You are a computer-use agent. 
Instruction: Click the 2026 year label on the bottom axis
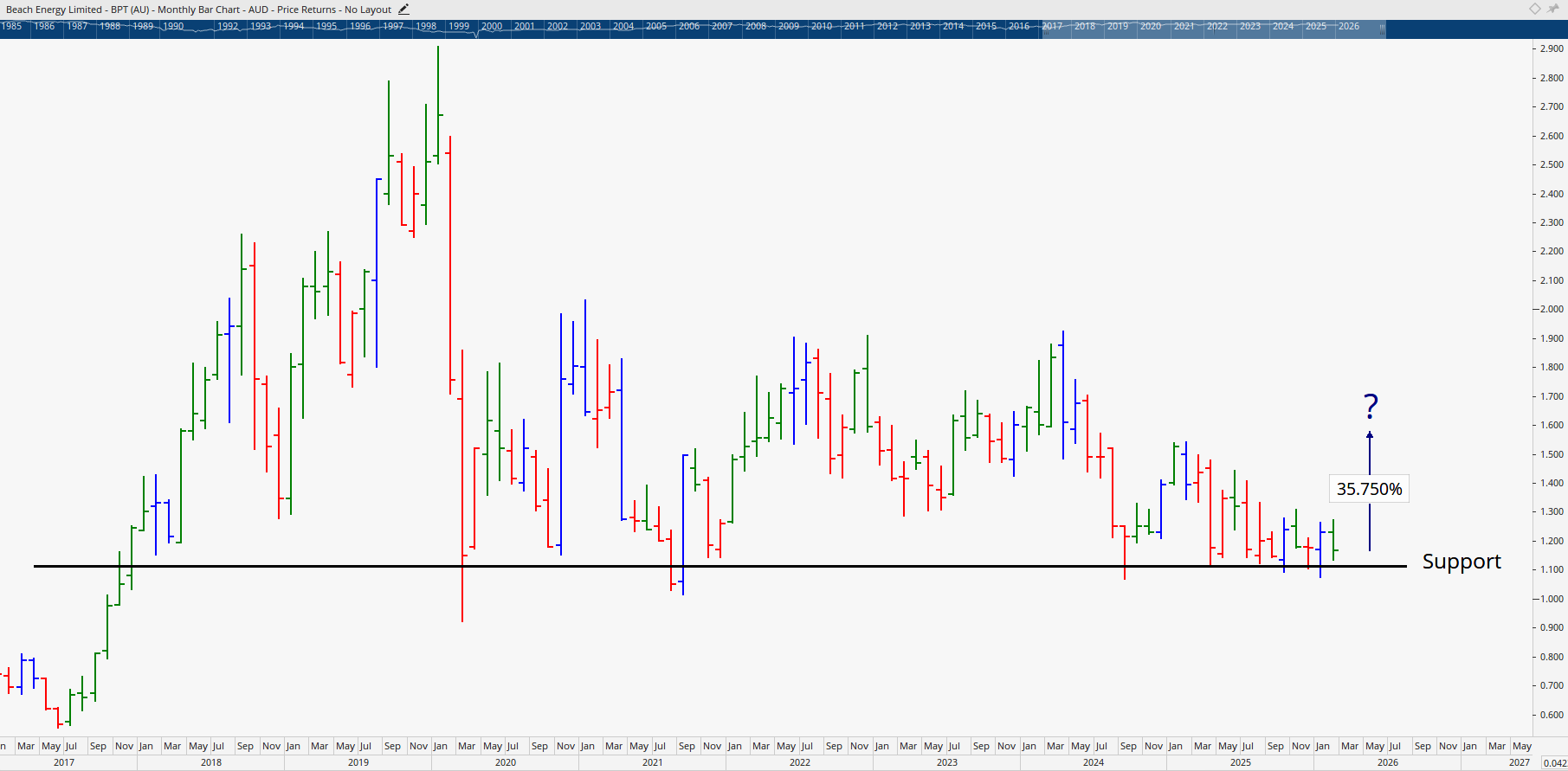1388,762
